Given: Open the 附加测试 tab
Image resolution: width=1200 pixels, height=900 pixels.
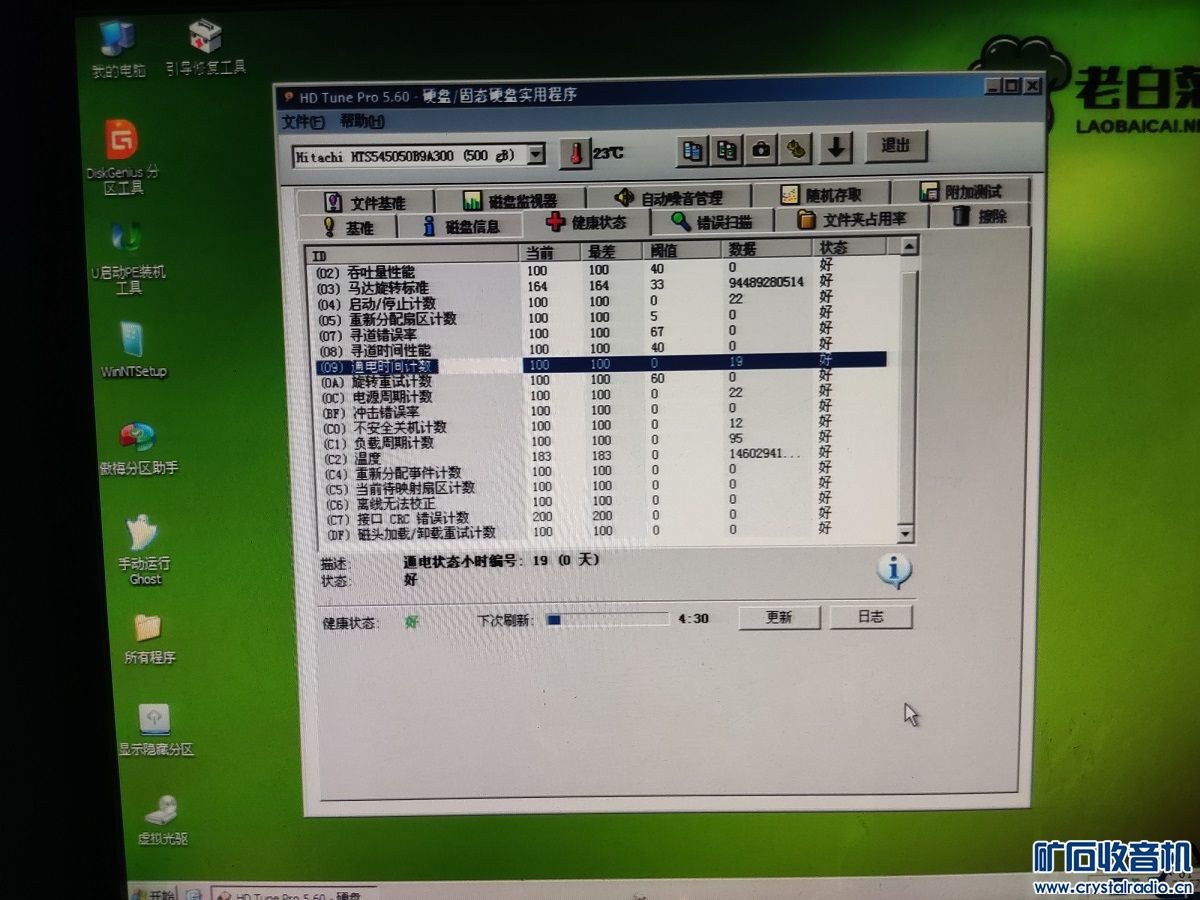Looking at the screenshot, I should 960,191.
